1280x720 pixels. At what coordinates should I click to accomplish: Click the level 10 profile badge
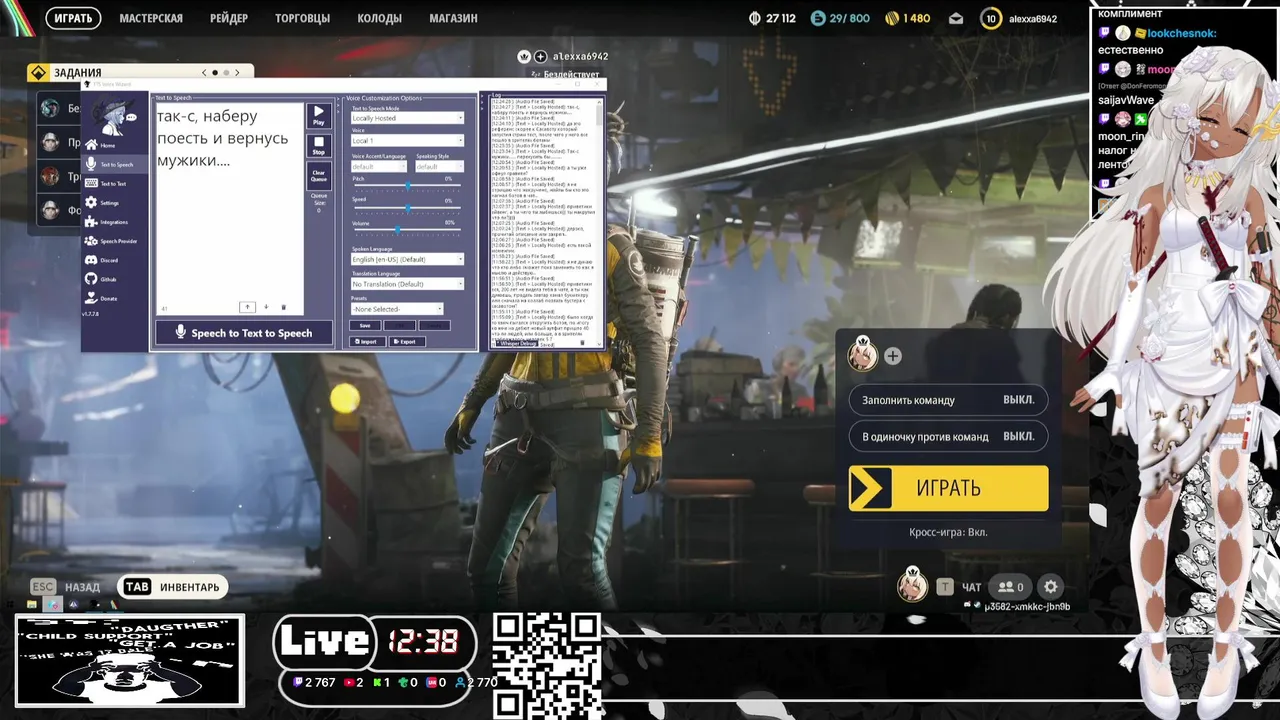click(x=991, y=18)
